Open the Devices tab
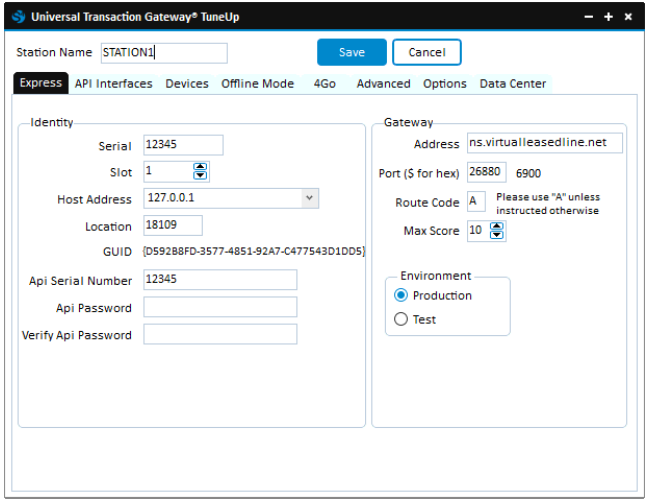The image size is (650, 501). coord(187,84)
